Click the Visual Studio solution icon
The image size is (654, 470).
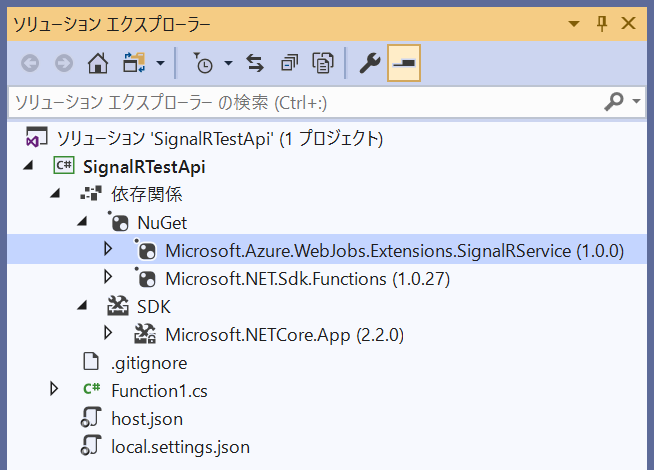pos(37,138)
